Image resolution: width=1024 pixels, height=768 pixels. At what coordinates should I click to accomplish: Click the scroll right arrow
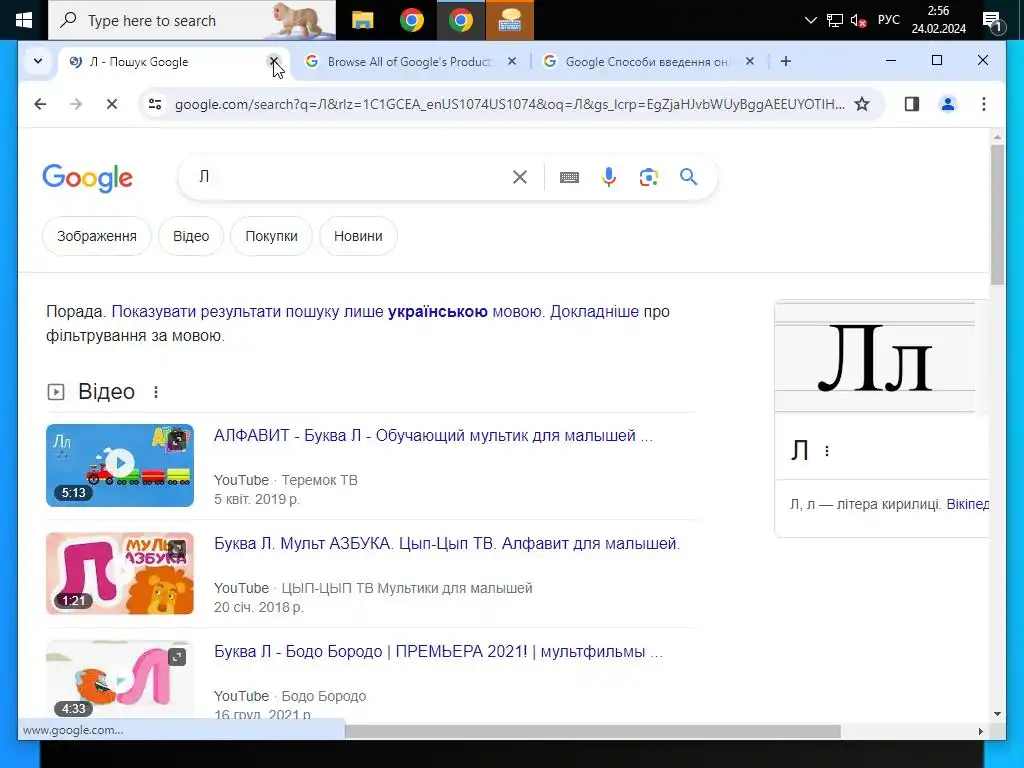click(x=980, y=731)
